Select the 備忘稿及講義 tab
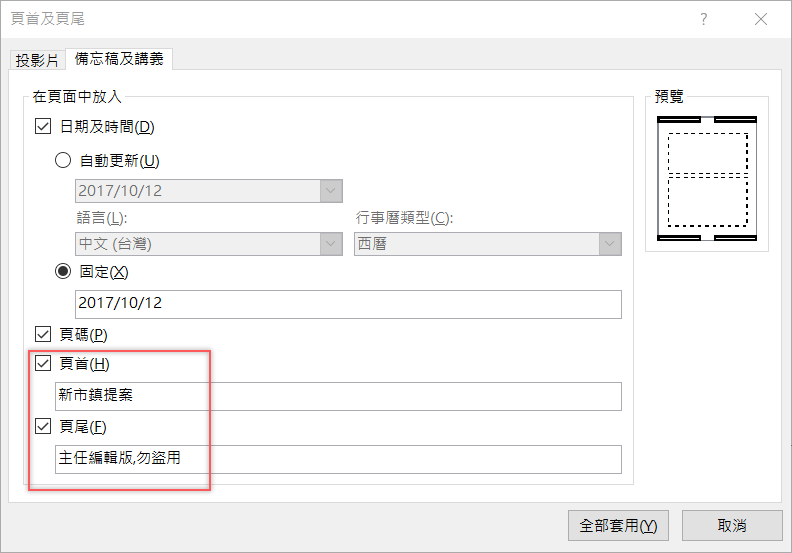The image size is (792, 553). point(119,59)
